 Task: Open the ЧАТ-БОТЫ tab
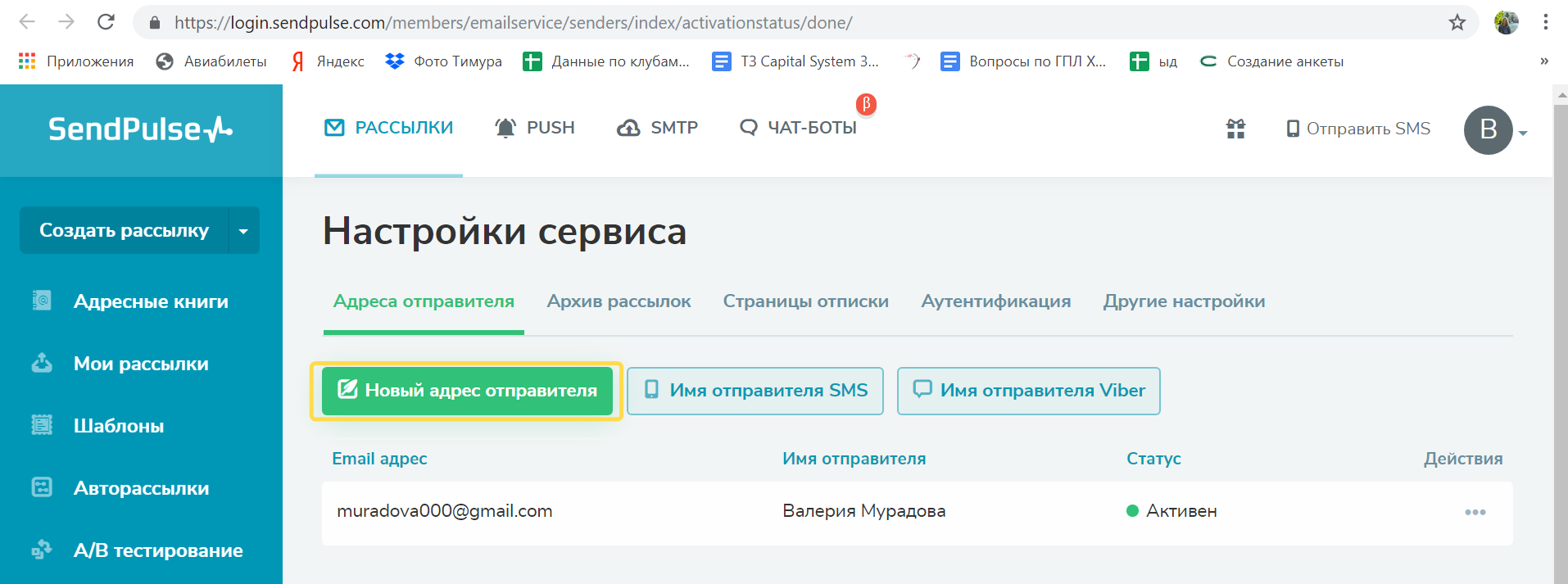(x=798, y=128)
